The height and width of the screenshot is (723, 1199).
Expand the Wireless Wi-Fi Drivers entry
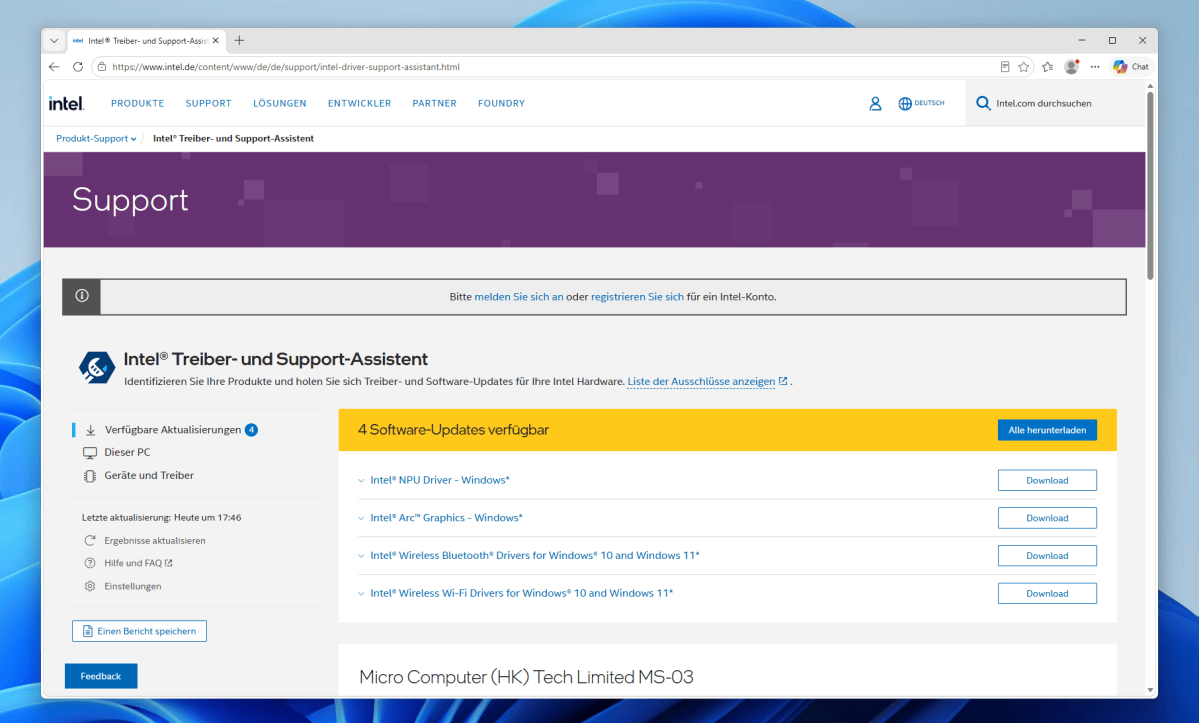click(361, 593)
